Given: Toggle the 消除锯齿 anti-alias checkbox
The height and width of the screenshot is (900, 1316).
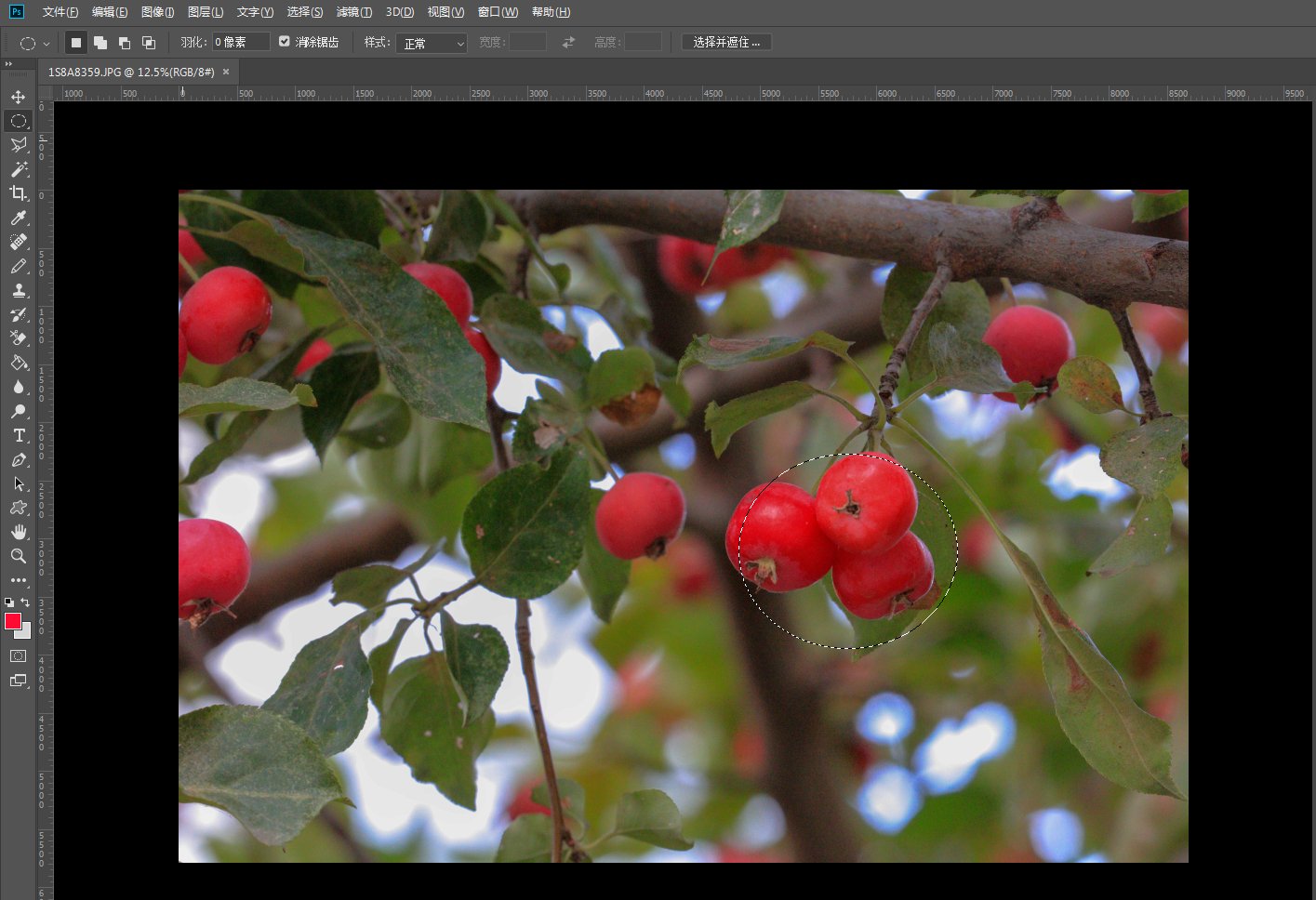Looking at the screenshot, I should pos(285,42).
